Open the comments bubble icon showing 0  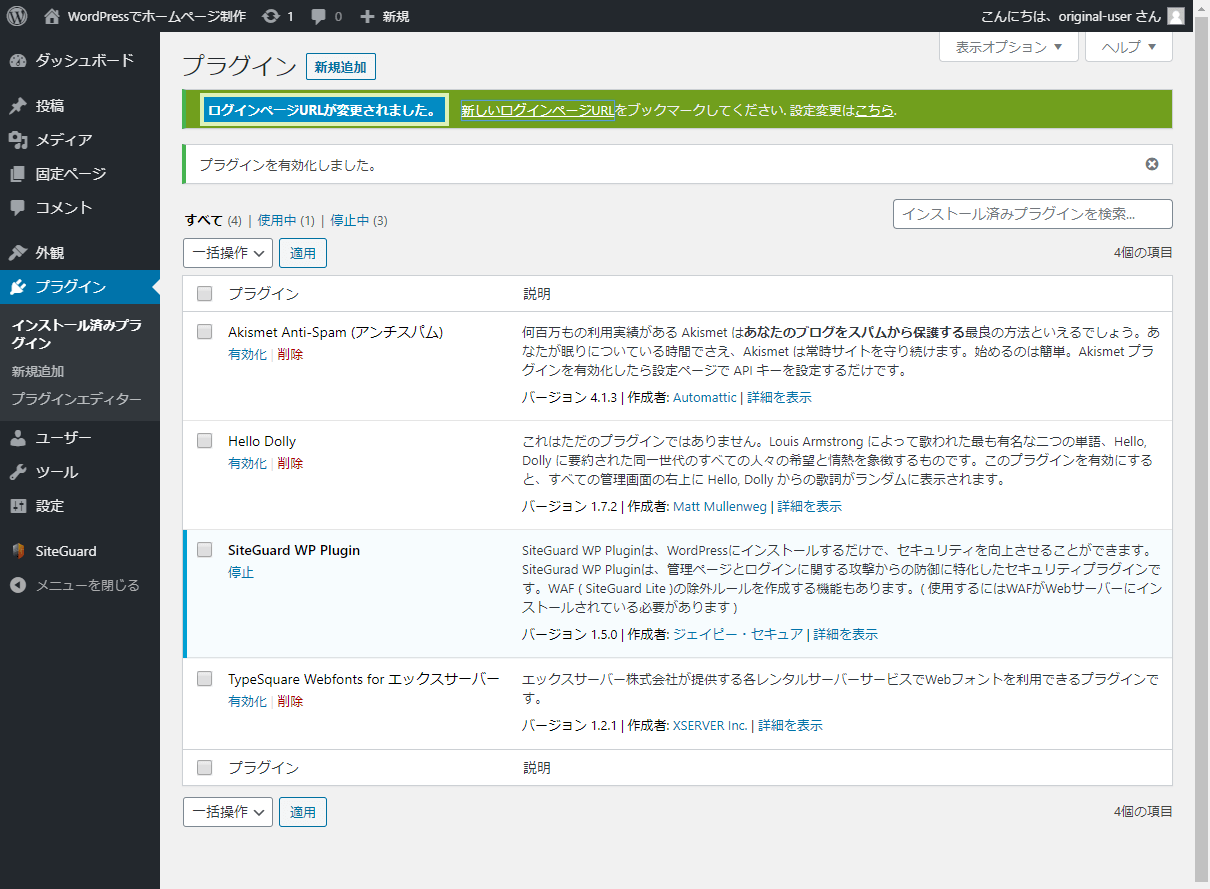pyautogui.click(x=319, y=17)
